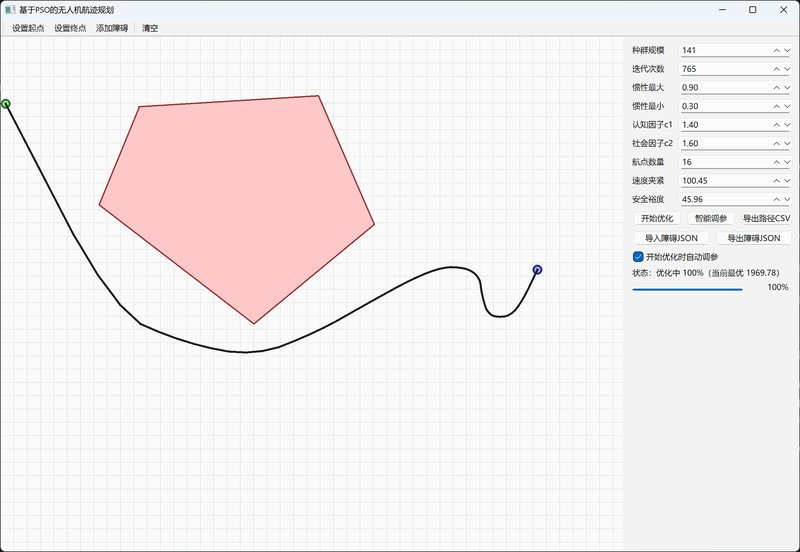Viewport: 800px width, 552px height.
Task: Maximize the window
Action: [x=753, y=10]
